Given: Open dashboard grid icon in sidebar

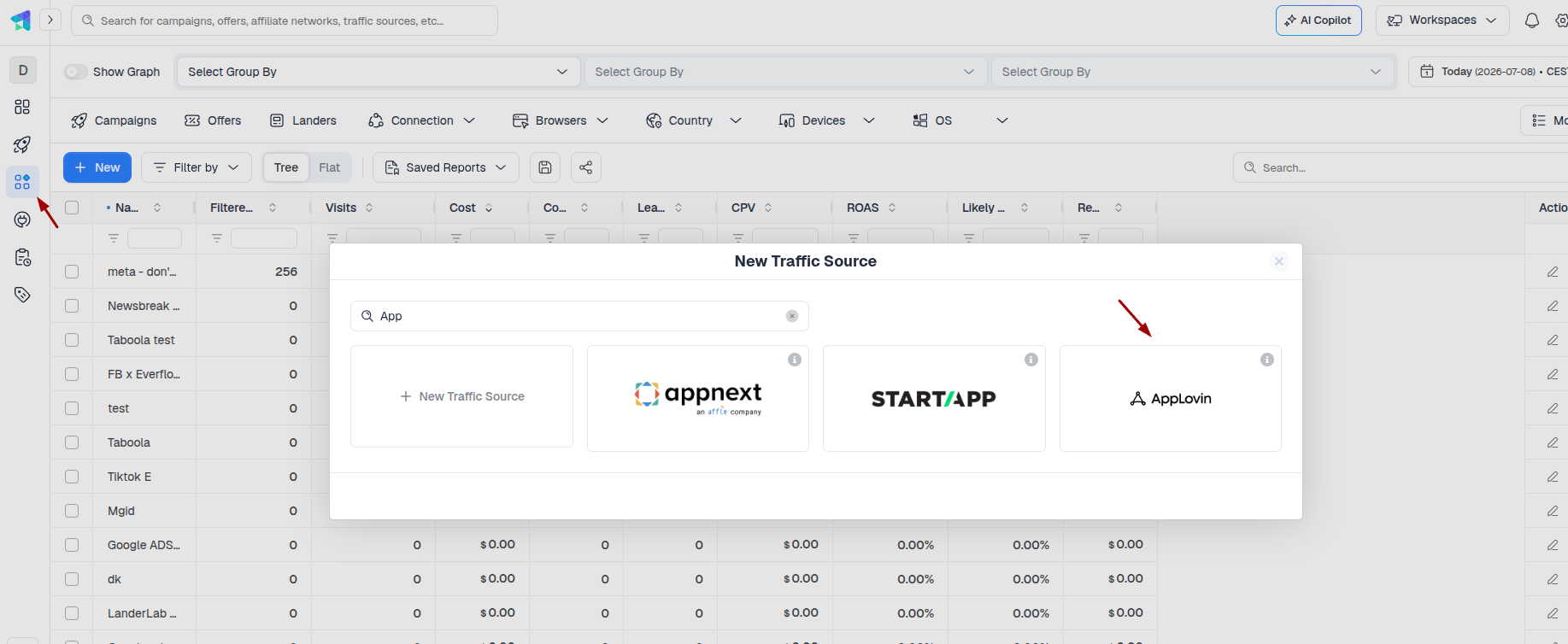Looking at the screenshot, I should click(x=22, y=107).
